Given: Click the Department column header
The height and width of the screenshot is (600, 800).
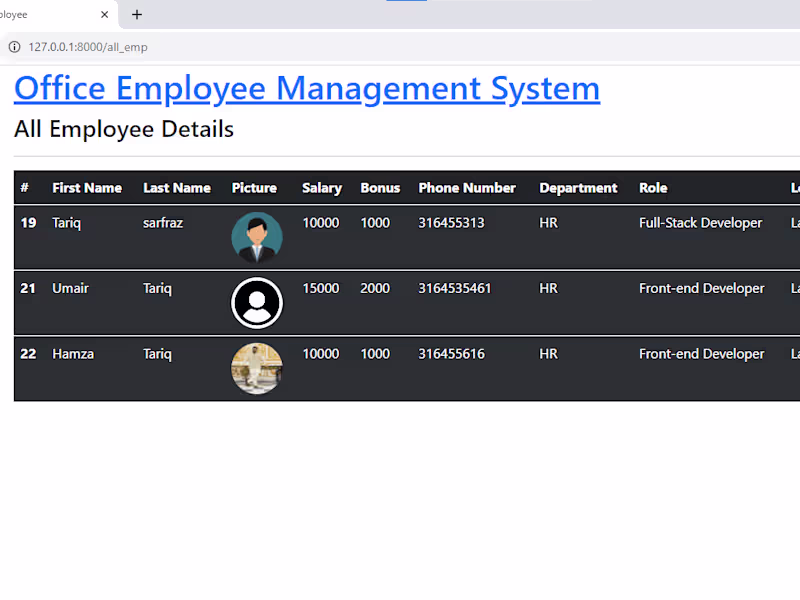Looking at the screenshot, I should pos(579,188).
